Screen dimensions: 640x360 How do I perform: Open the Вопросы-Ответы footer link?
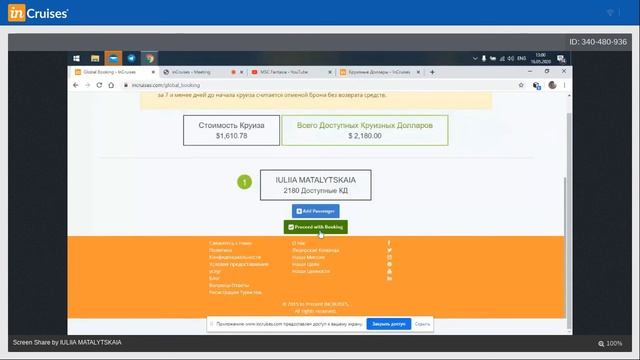click(229, 285)
